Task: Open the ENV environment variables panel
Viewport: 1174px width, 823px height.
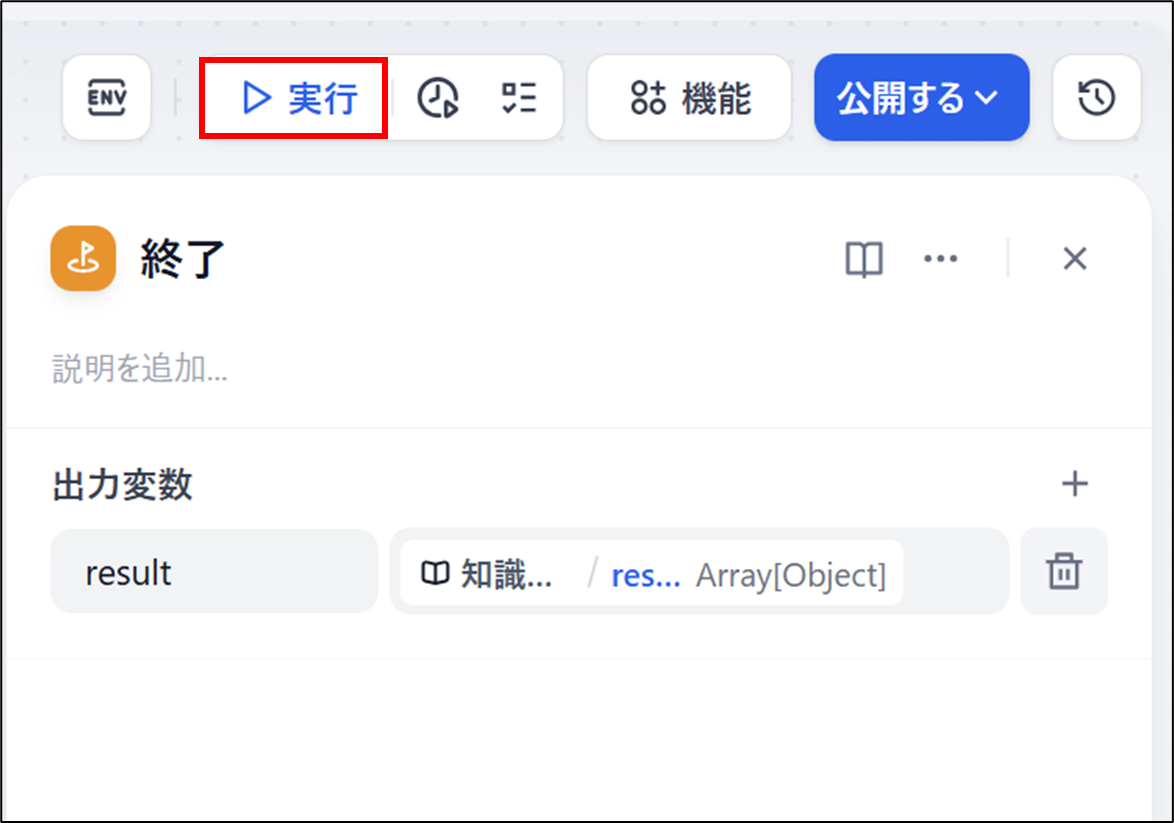Action: click(x=106, y=97)
